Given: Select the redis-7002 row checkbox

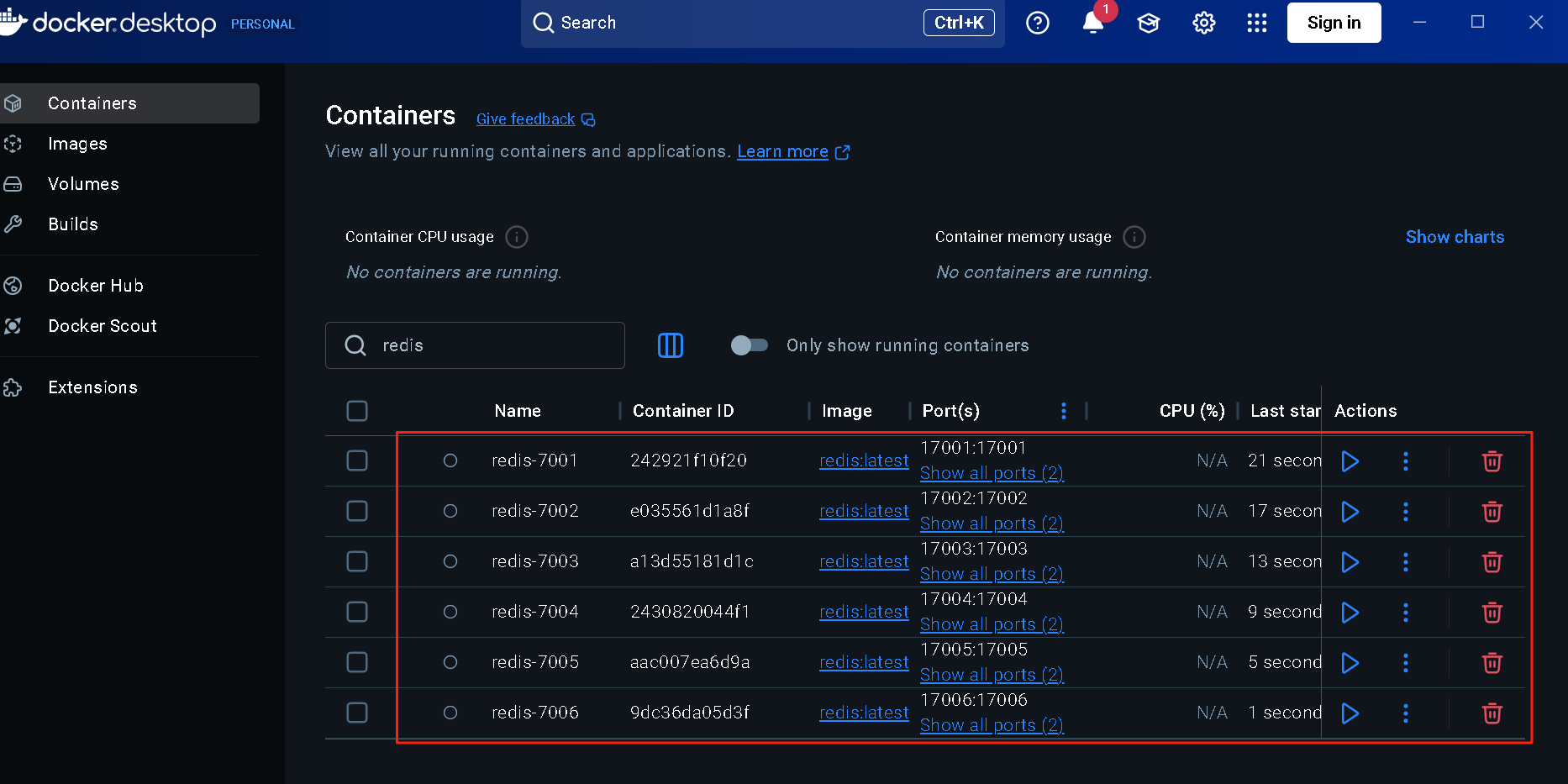Looking at the screenshot, I should [x=357, y=511].
